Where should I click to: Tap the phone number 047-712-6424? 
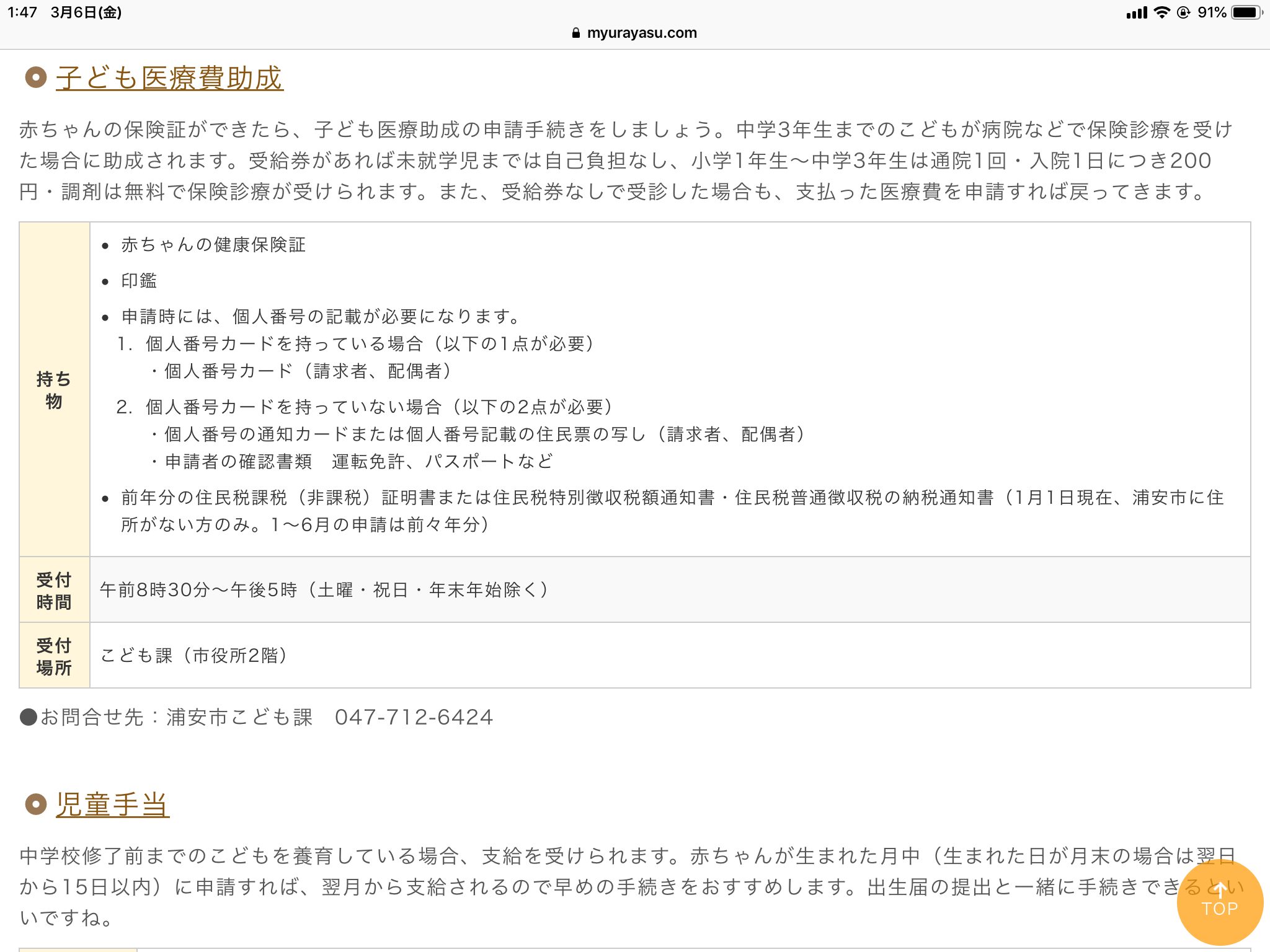[414, 717]
